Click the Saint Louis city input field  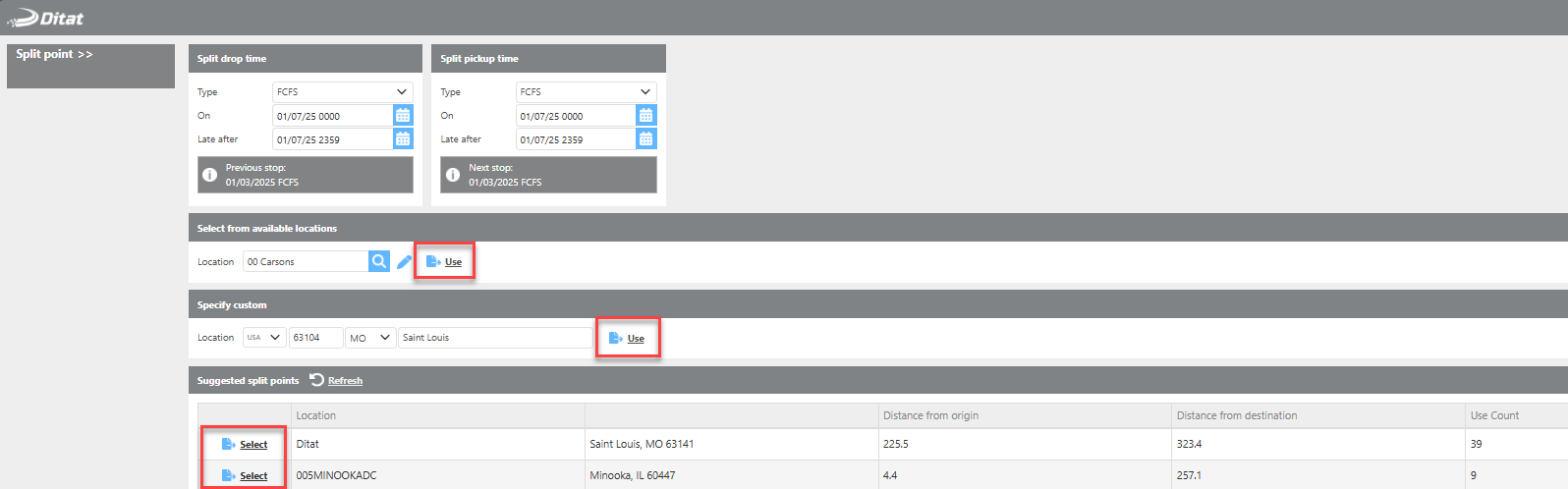493,338
